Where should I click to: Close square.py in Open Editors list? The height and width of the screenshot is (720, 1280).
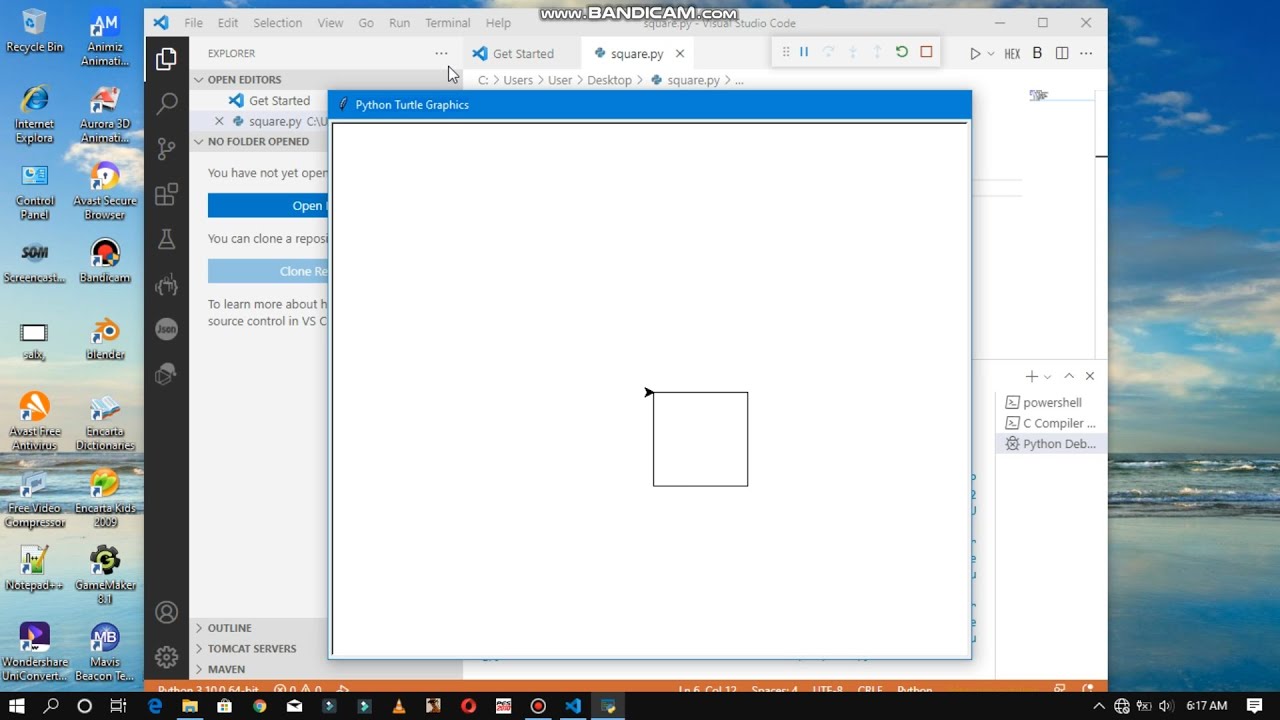click(219, 121)
